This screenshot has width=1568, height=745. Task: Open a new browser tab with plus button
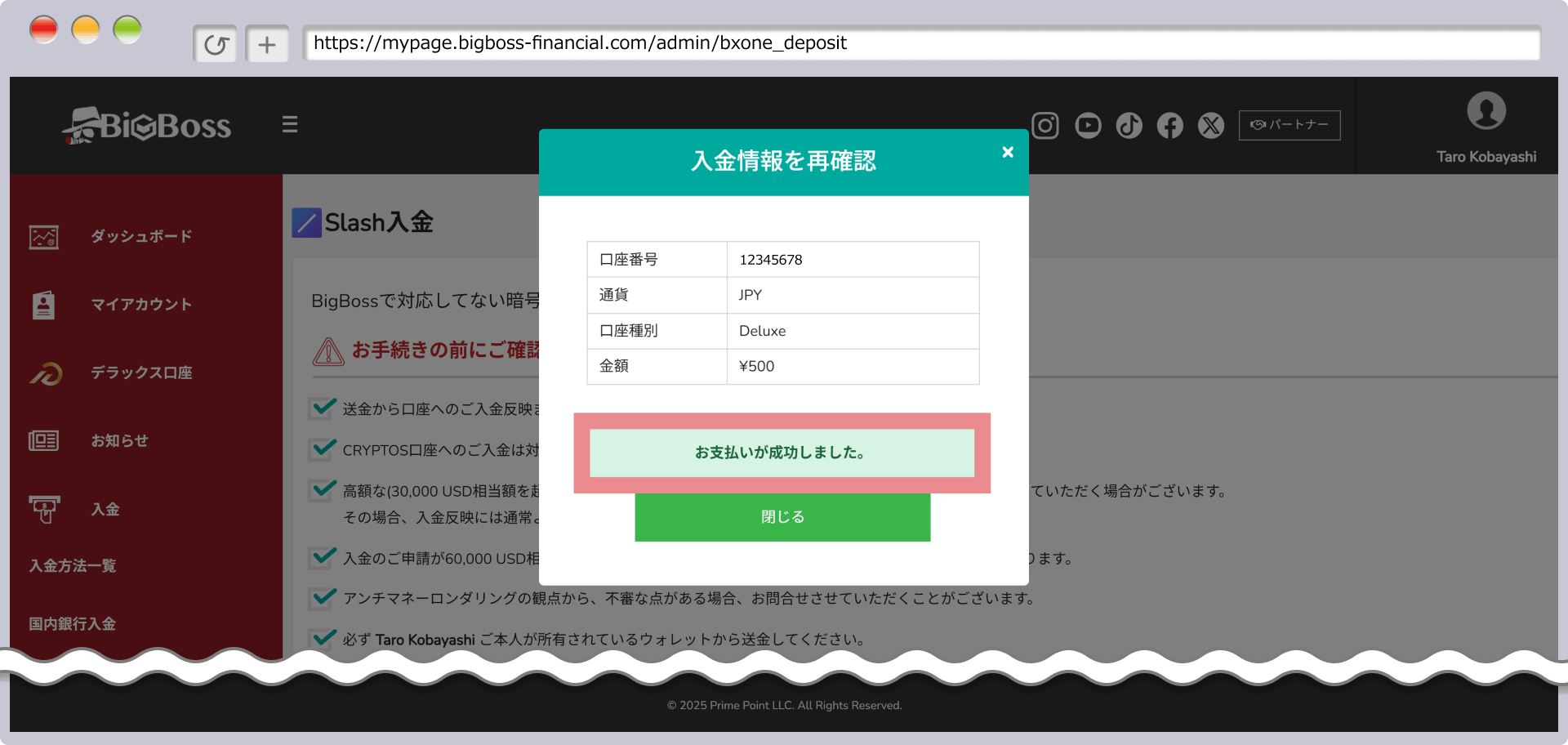tap(267, 44)
